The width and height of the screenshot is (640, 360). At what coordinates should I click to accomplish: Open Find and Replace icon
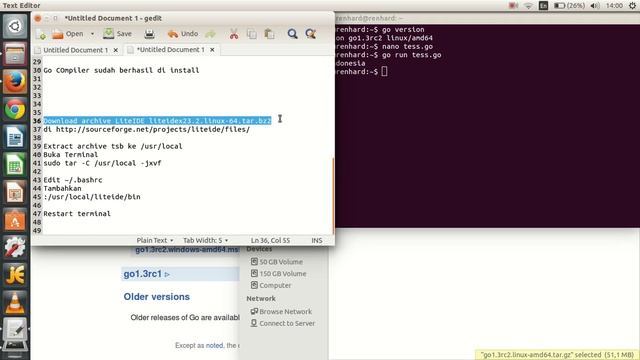click(x=311, y=34)
